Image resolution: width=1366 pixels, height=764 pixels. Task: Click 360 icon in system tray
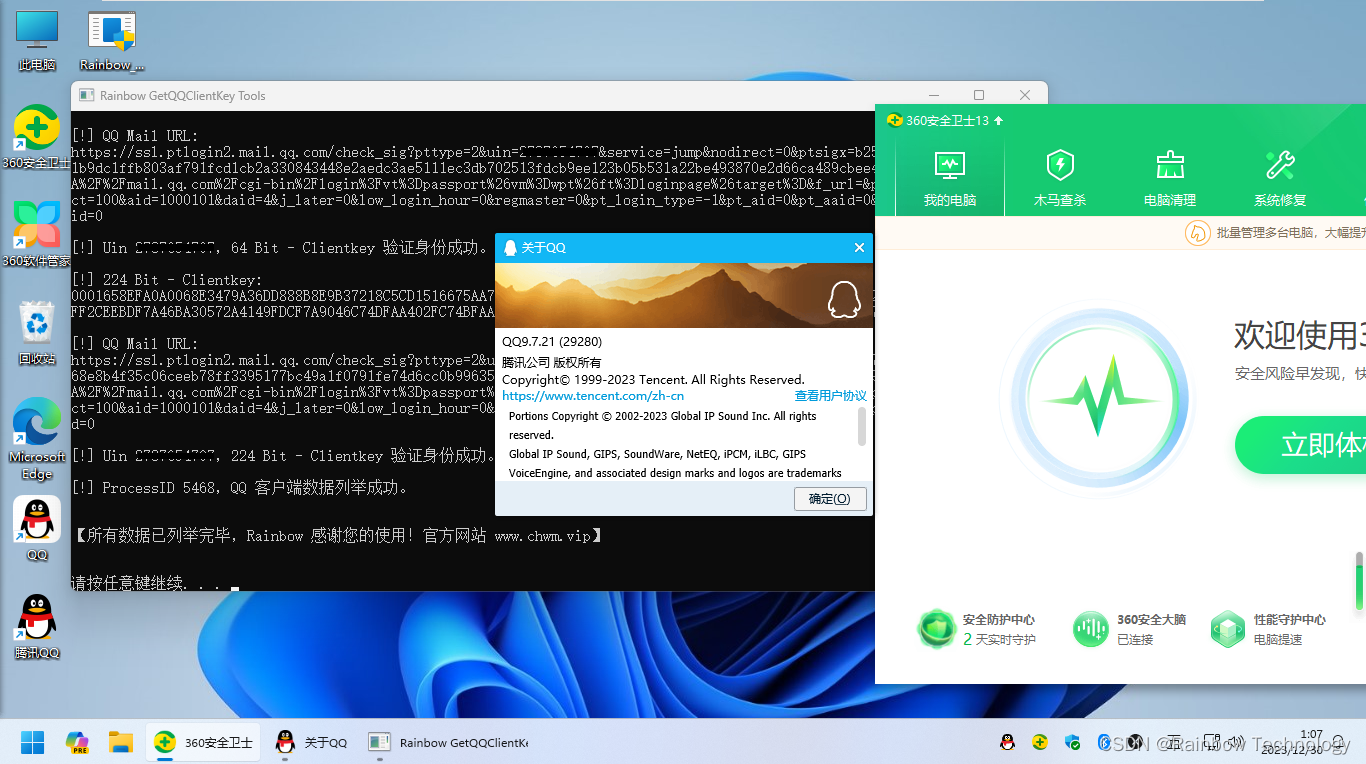click(x=1040, y=742)
